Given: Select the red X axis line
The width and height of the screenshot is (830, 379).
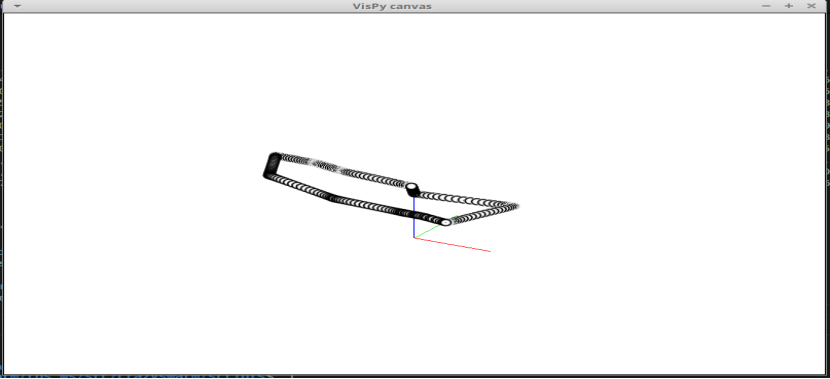Looking at the screenshot, I should pos(452,244).
